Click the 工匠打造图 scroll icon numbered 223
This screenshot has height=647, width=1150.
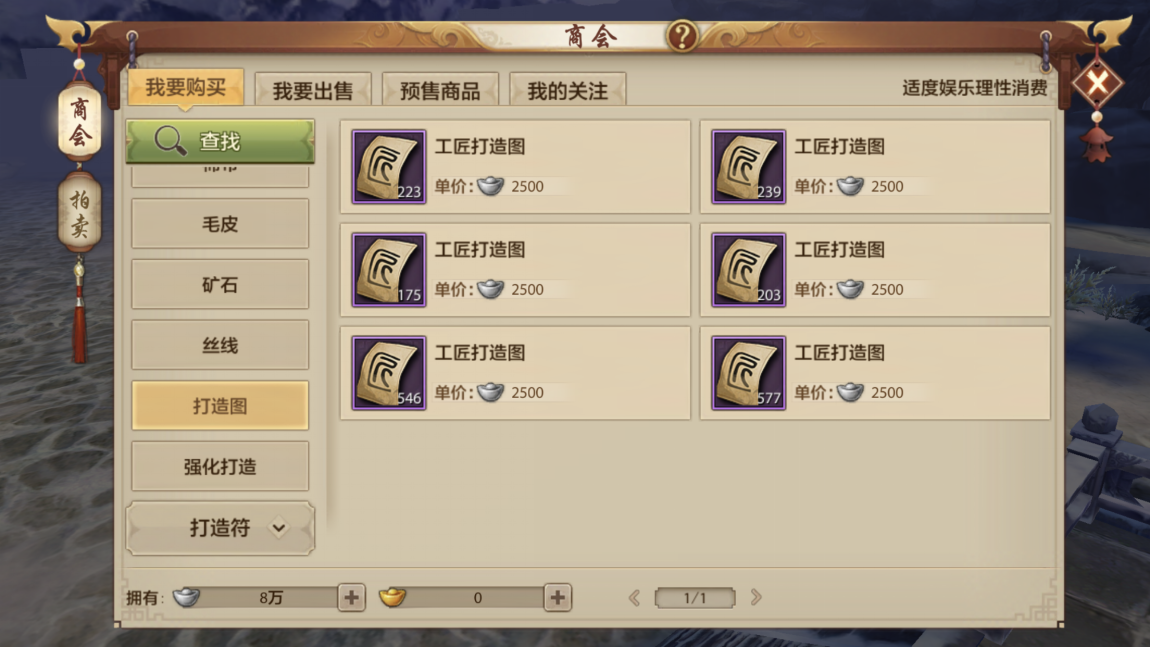click(x=389, y=167)
